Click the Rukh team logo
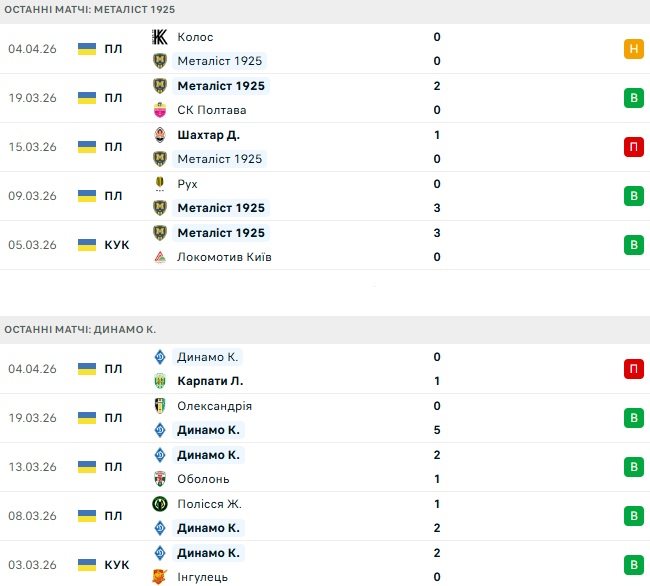 [160, 184]
